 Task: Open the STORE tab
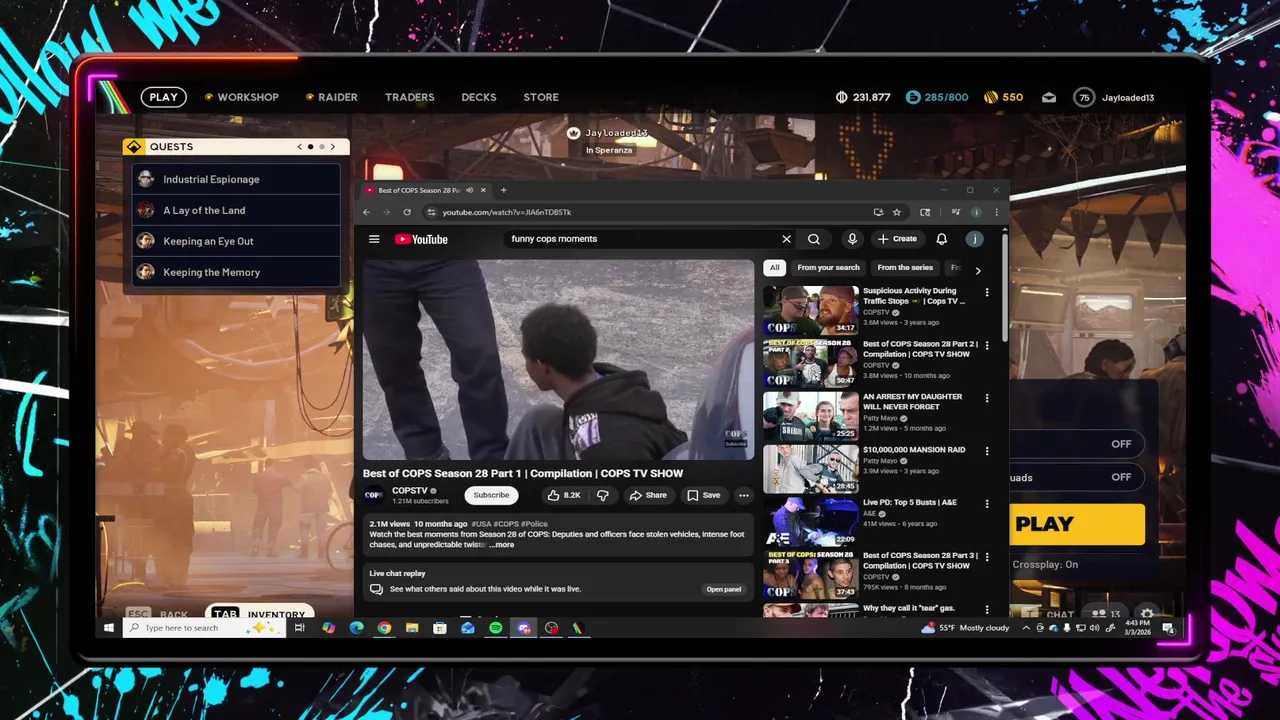coord(541,97)
